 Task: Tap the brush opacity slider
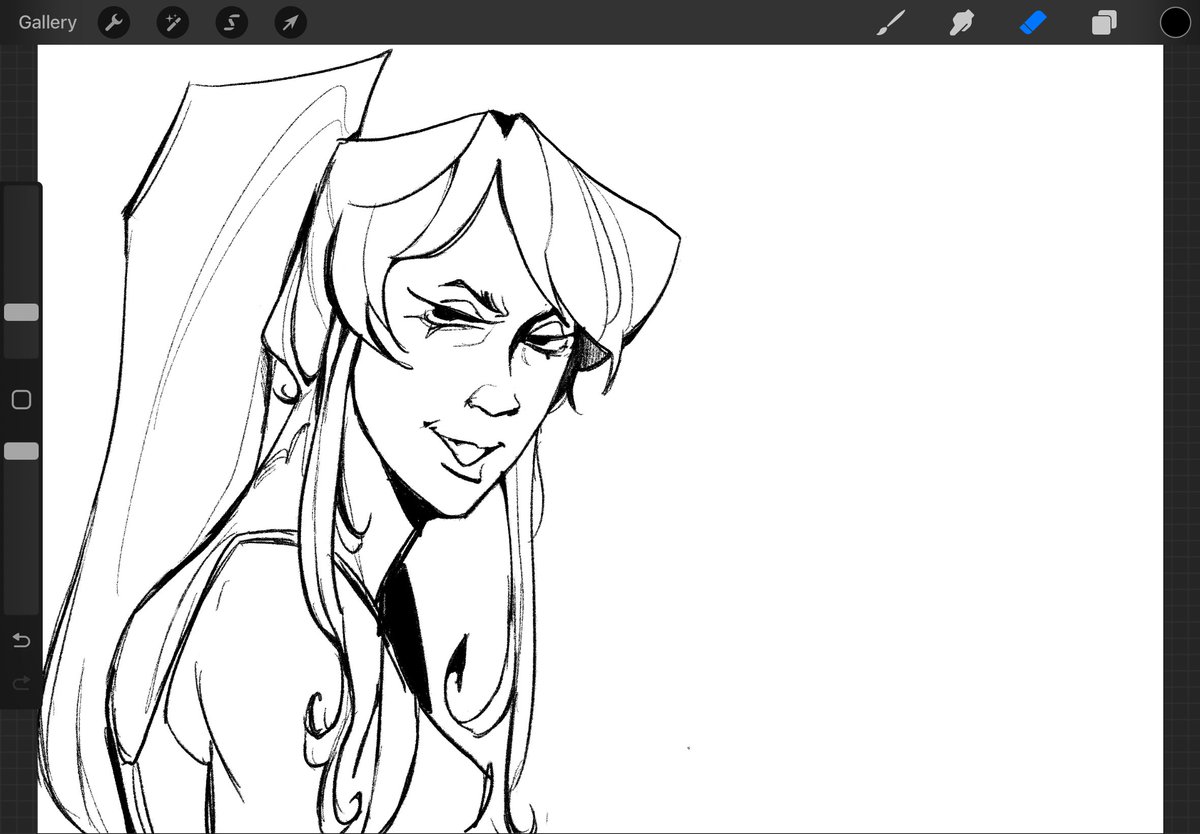coord(21,450)
